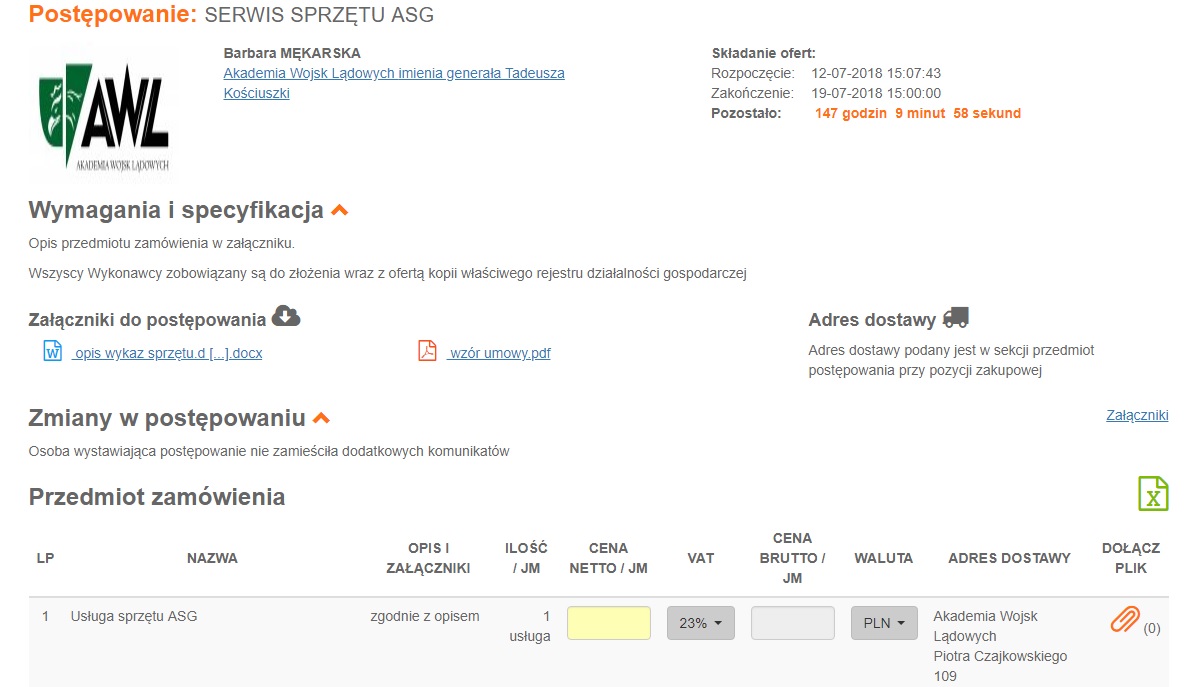Open the PLN currency dropdown
This screenshot has width=1191, height=687.
pos(884,623)
